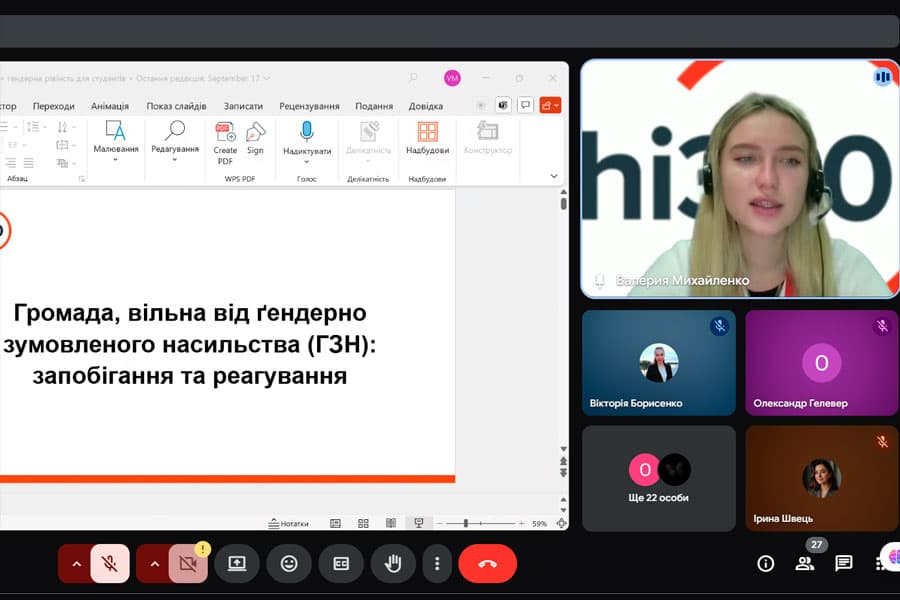
Task: Click the zoom slider handle
Action: [x=465, y=523]
